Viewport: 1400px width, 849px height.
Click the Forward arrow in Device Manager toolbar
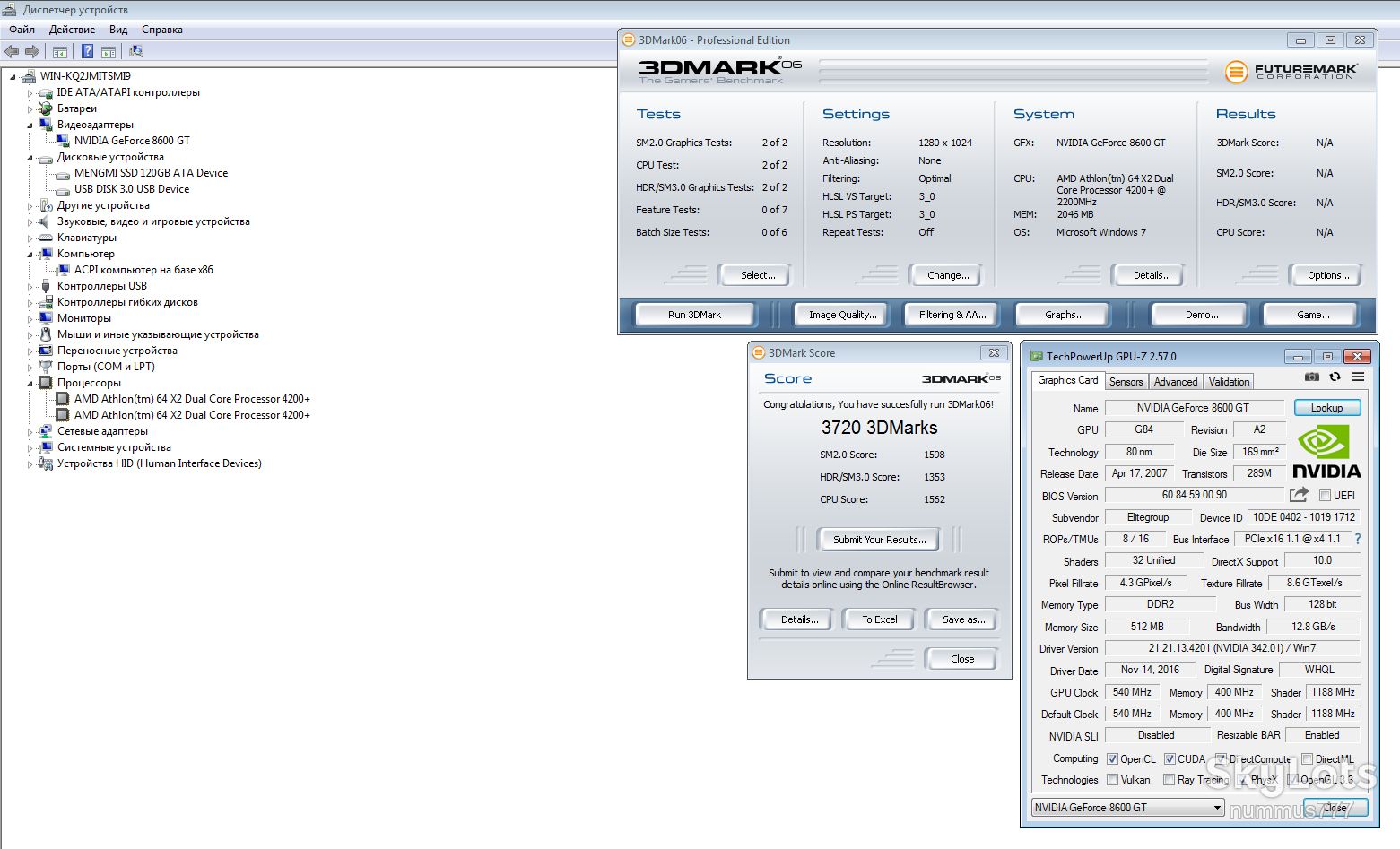32,52
